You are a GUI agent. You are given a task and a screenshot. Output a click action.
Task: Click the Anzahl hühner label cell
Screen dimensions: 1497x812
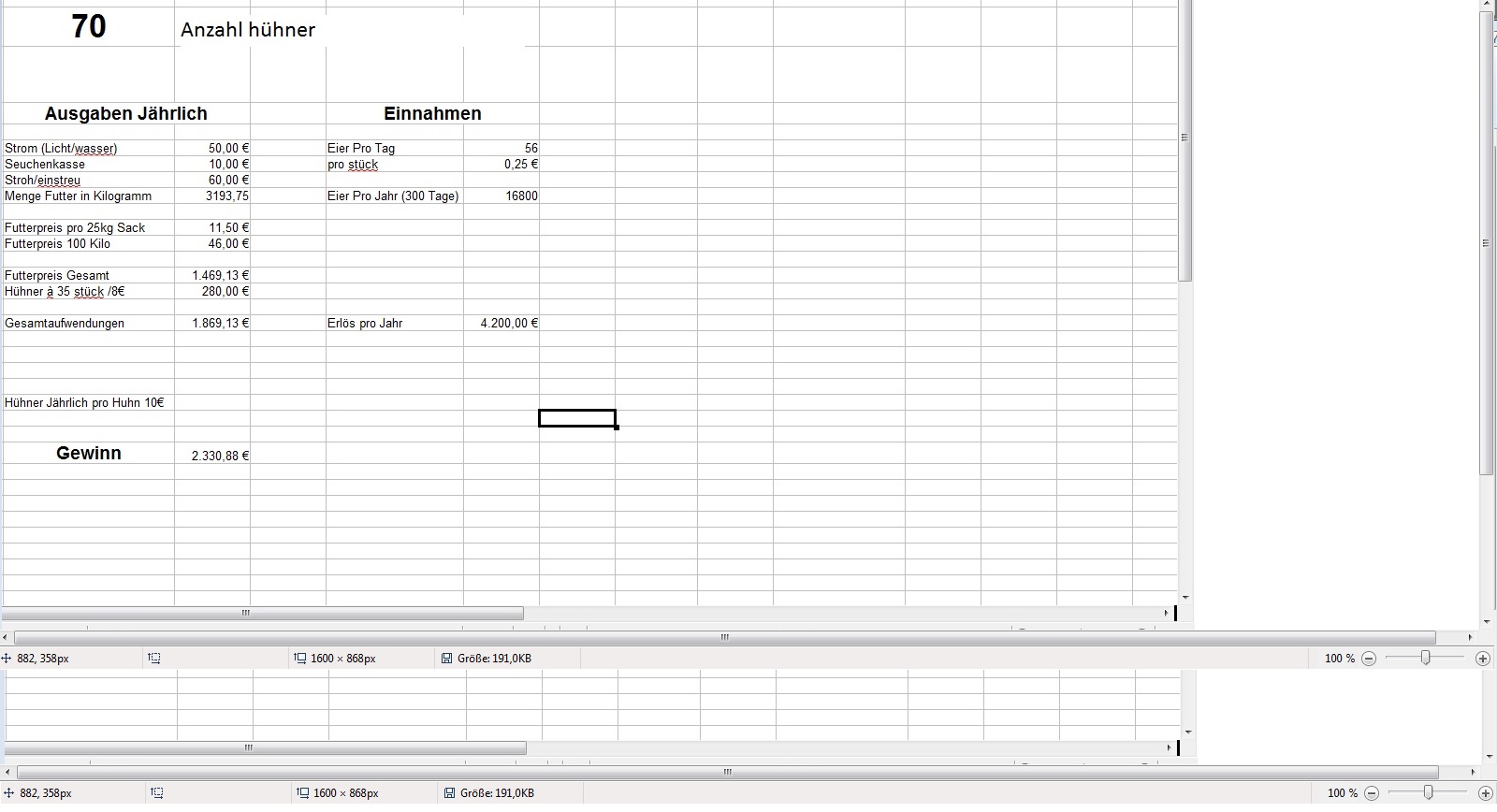tap(248, 30)
